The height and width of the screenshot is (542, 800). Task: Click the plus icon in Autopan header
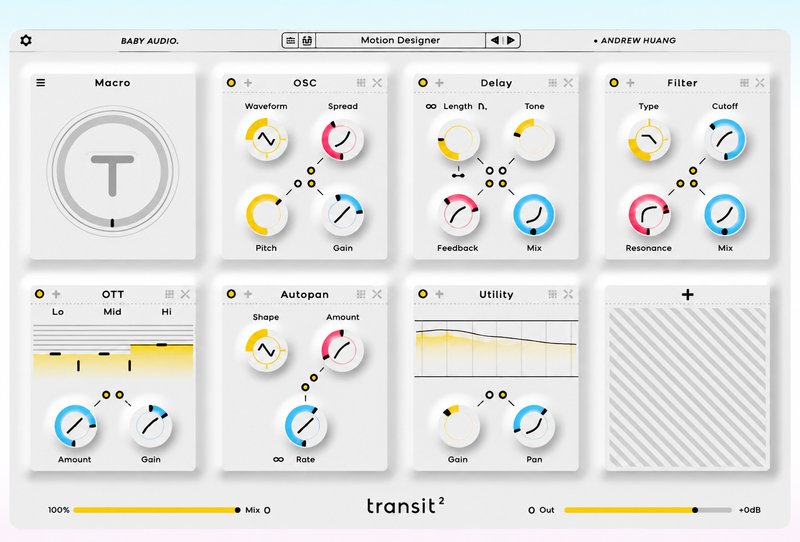tap(248, 294)
